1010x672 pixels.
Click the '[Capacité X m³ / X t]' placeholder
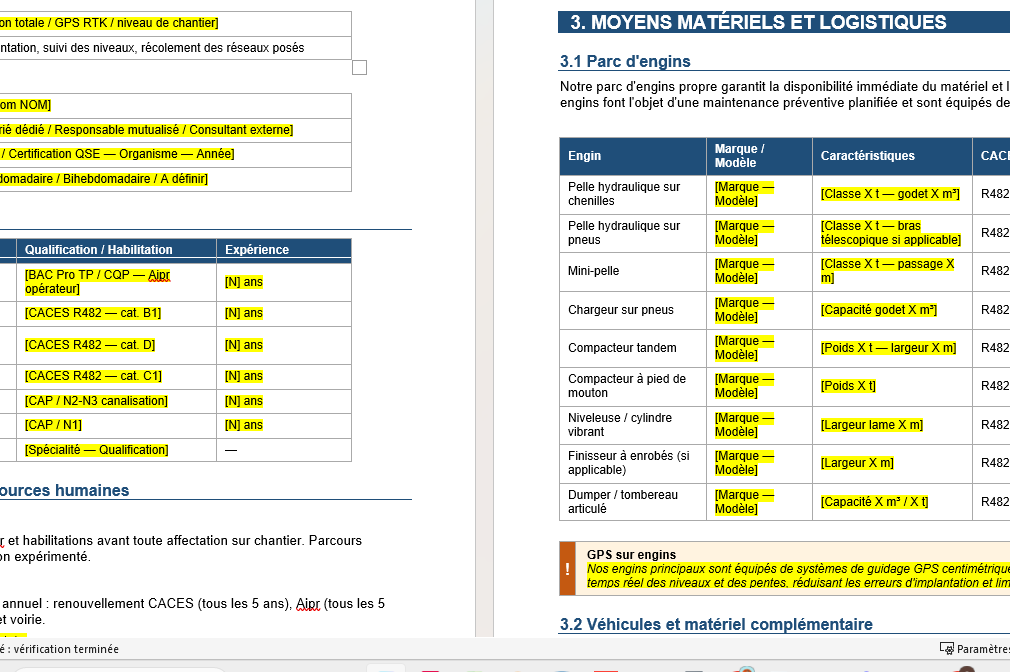click(x=874, y=502)
